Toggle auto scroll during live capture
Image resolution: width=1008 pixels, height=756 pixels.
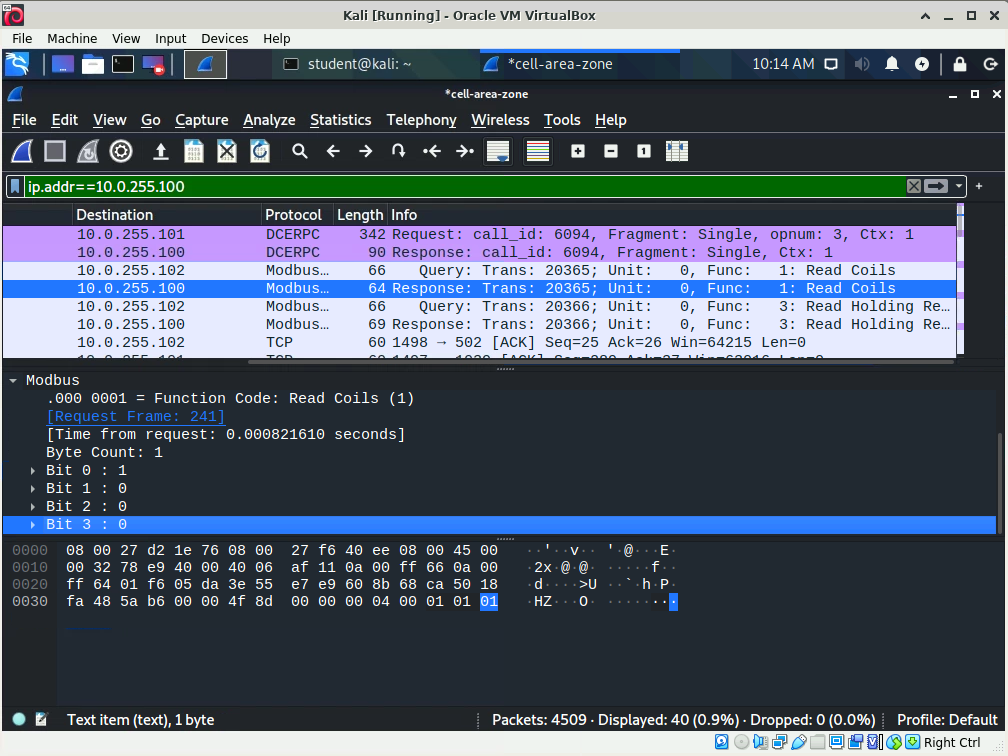(498, 152)
